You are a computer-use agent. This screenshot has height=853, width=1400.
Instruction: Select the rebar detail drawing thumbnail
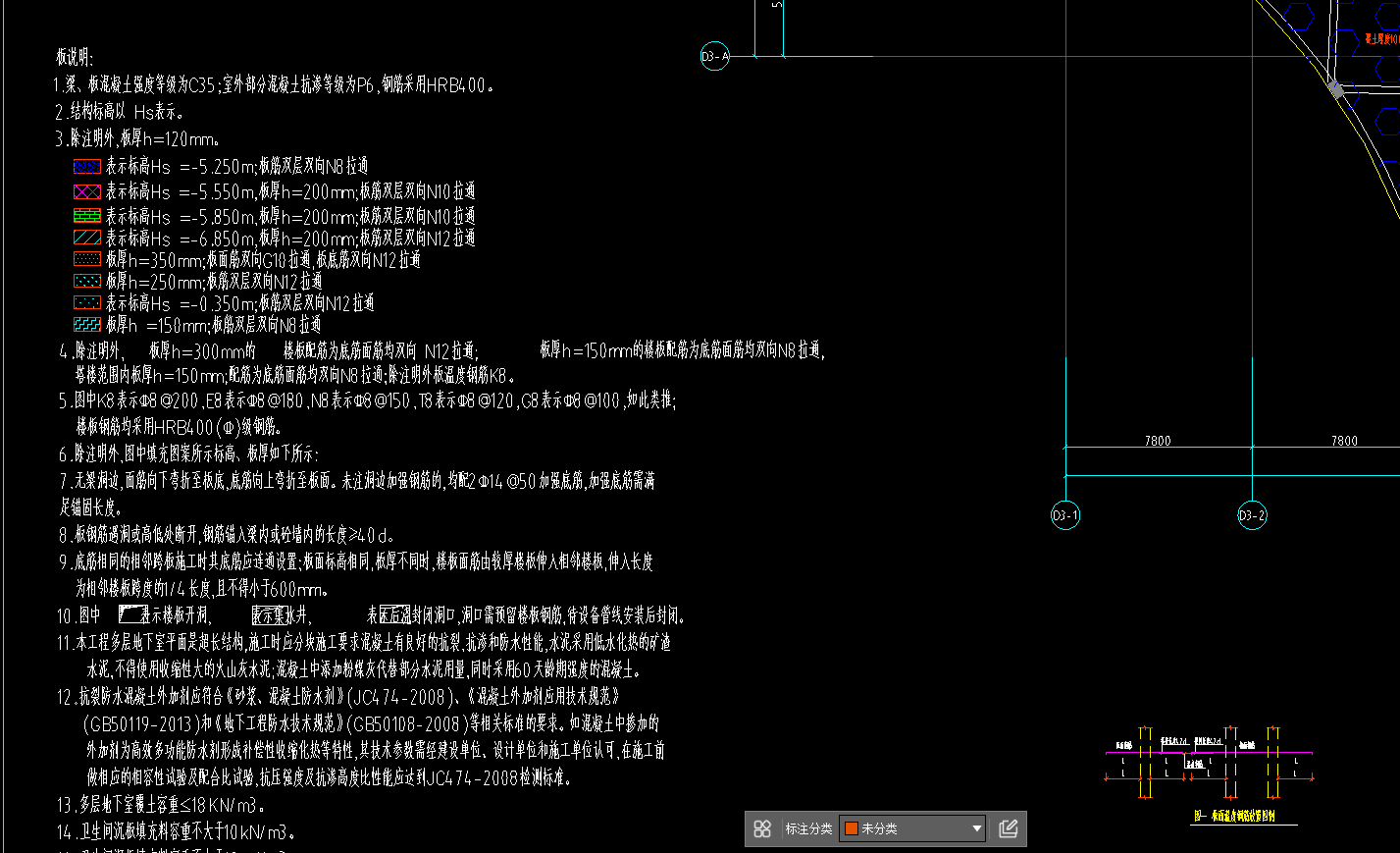[x=1210, y=764]
